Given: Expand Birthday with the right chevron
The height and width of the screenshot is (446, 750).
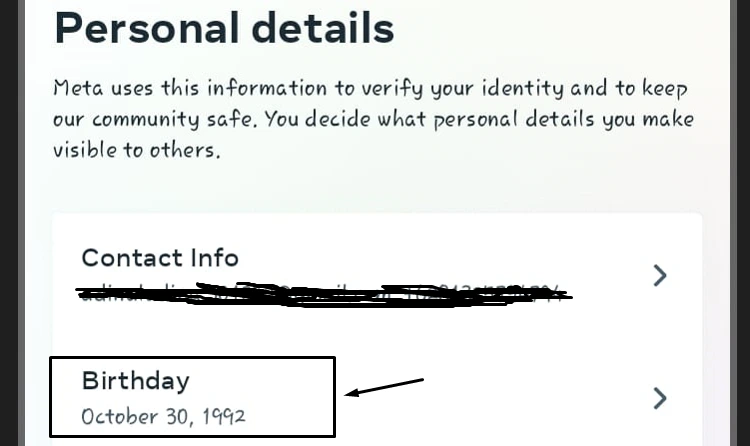Looking at the screenshot, I should point(660,398).
